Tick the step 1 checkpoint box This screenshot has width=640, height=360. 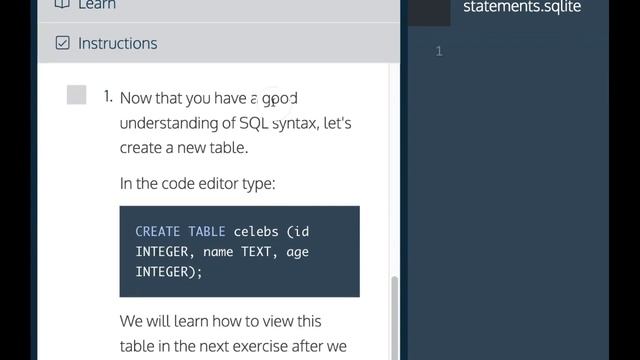[x=76, y=95]
